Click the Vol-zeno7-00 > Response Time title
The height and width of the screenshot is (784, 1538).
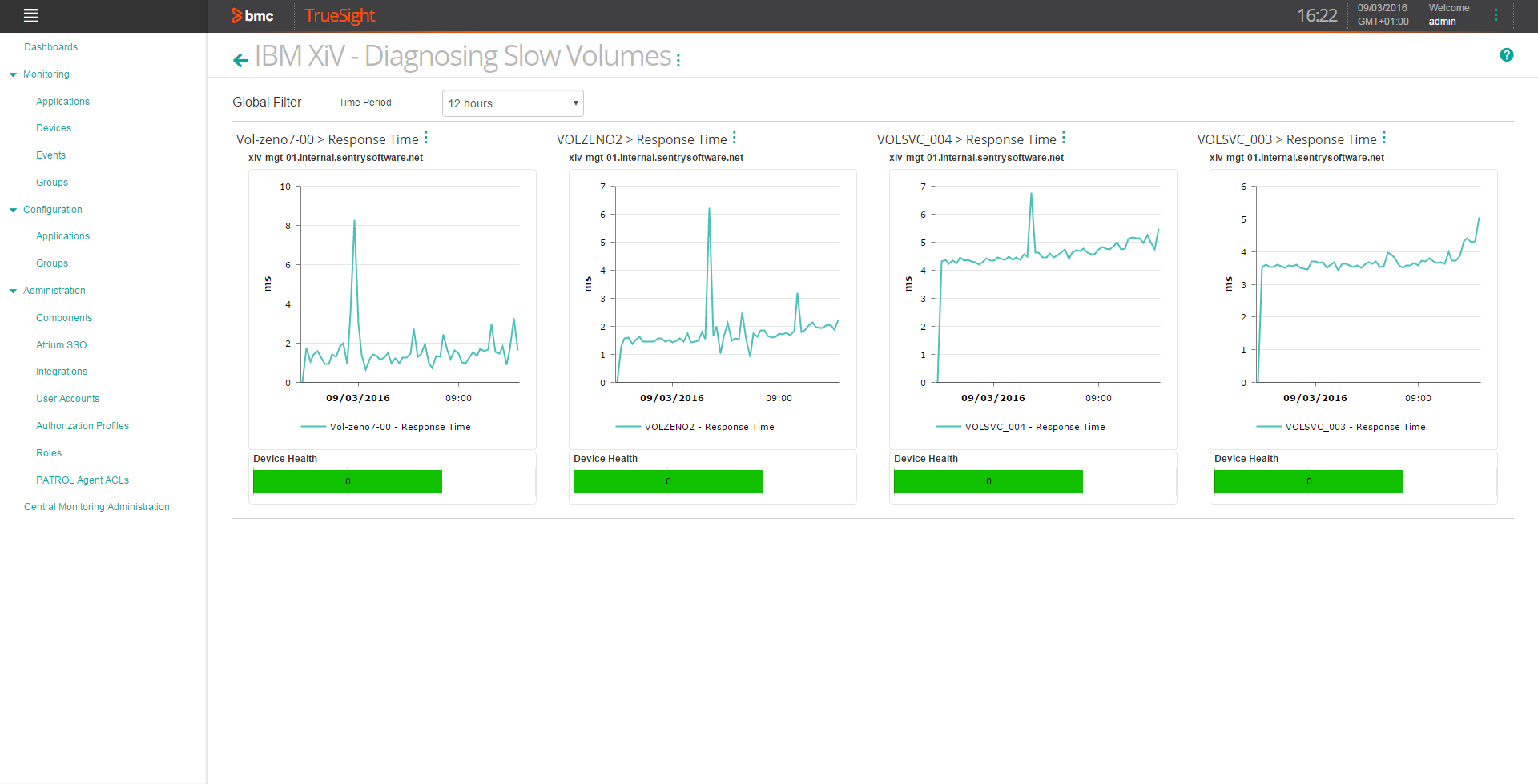point(327,139)
